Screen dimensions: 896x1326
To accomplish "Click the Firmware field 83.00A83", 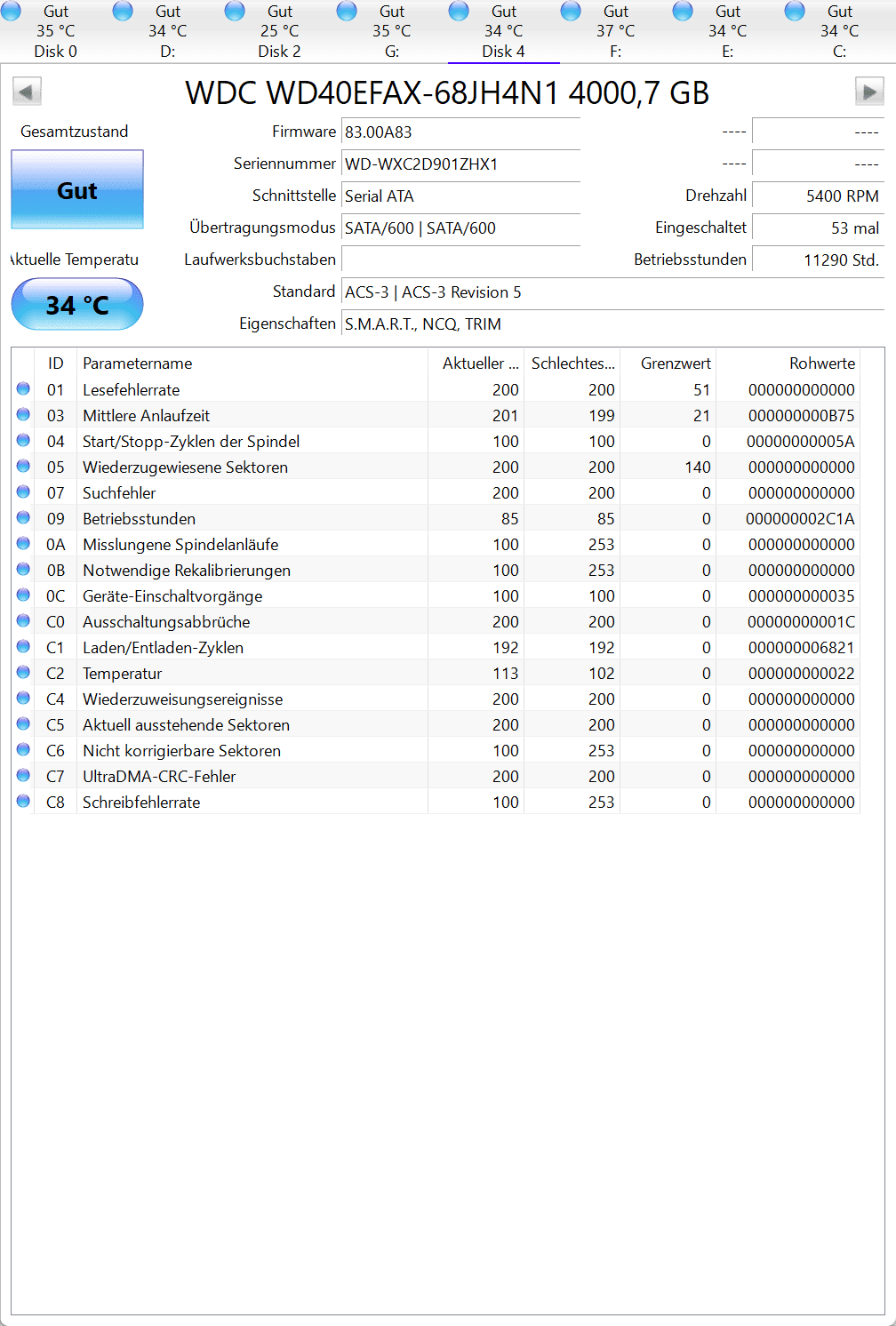I will [460, 132].
